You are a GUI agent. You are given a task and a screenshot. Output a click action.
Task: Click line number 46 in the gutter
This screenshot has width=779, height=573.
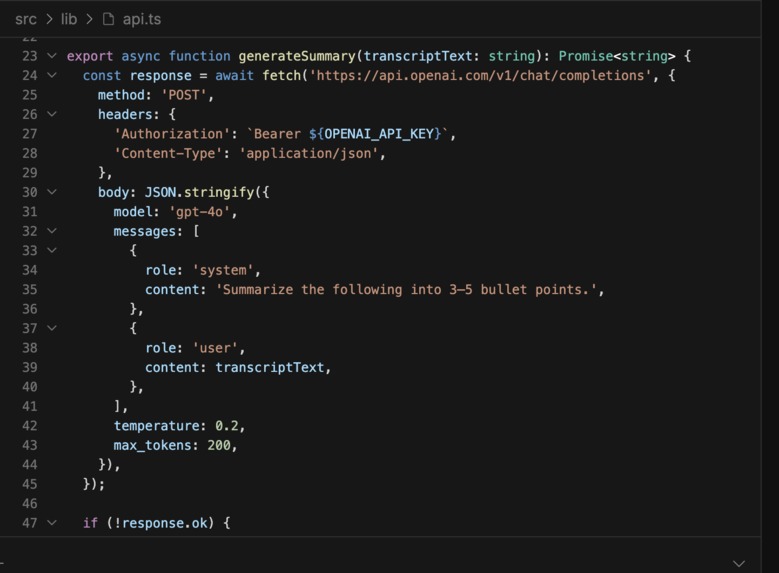[x=29, y=504]
